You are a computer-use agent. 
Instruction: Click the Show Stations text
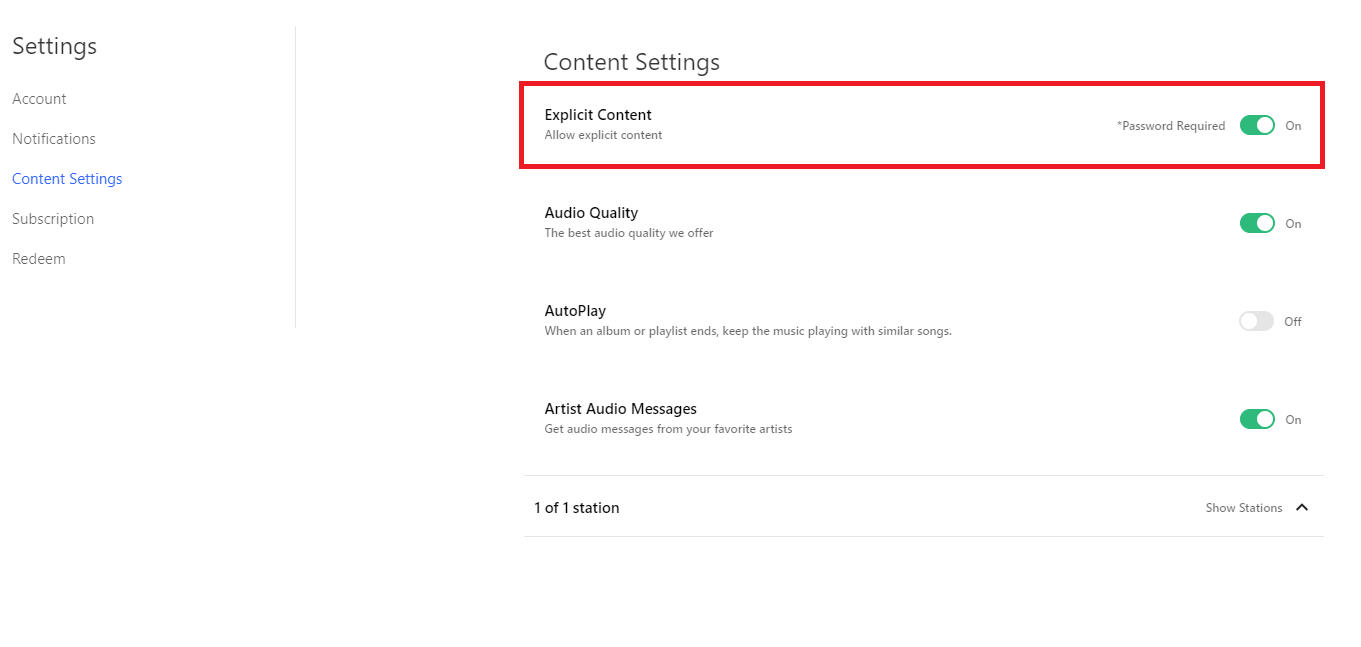click(x=1243, y=508)
